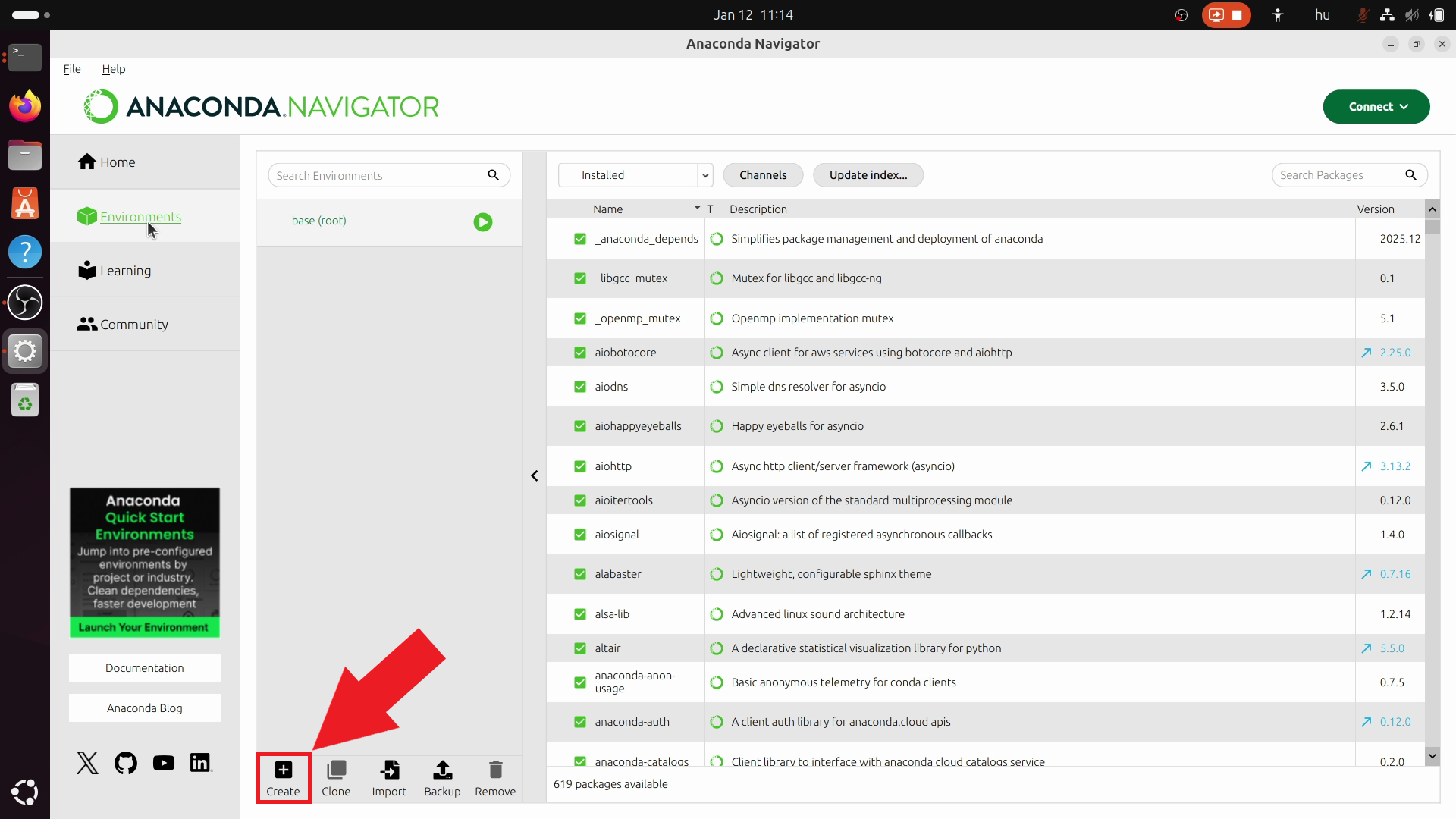Toggle the alabaster package checkbox
This screenshot has width=1456, height=819.
(580, 574)
